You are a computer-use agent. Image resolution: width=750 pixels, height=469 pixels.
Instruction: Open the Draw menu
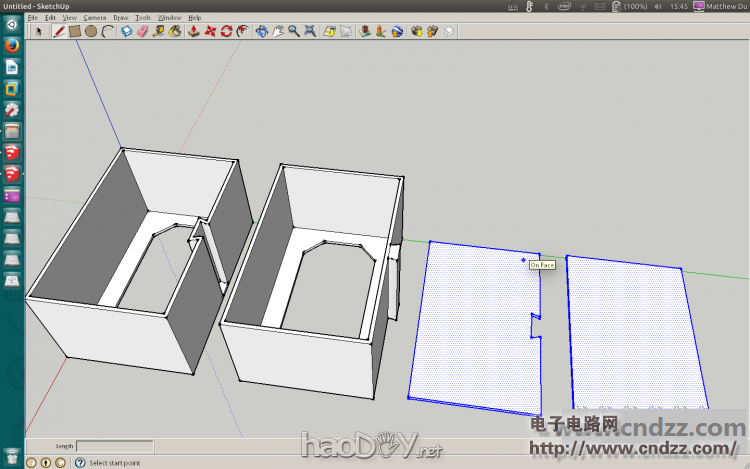point(120,18)
